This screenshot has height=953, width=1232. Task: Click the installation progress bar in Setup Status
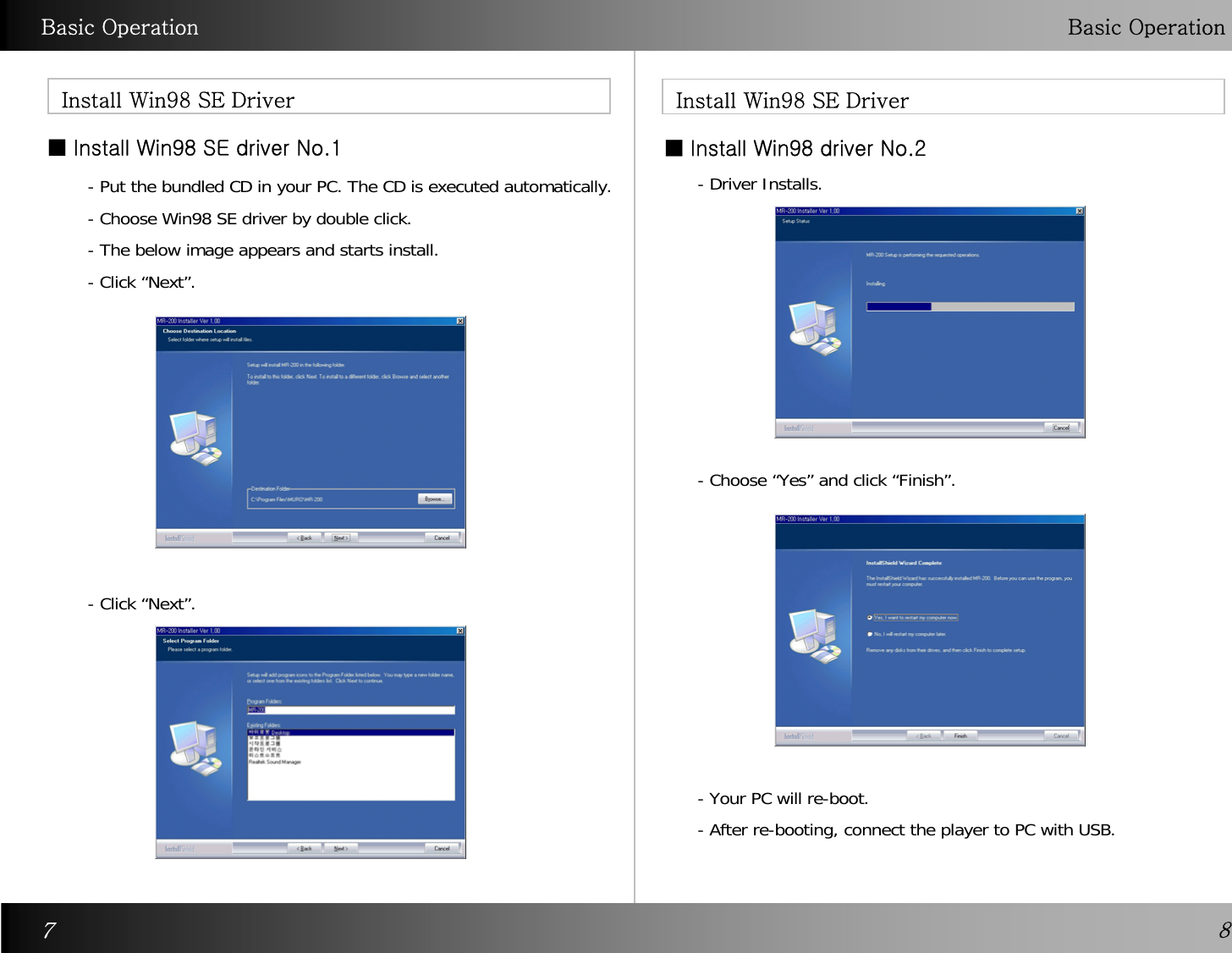971,306
